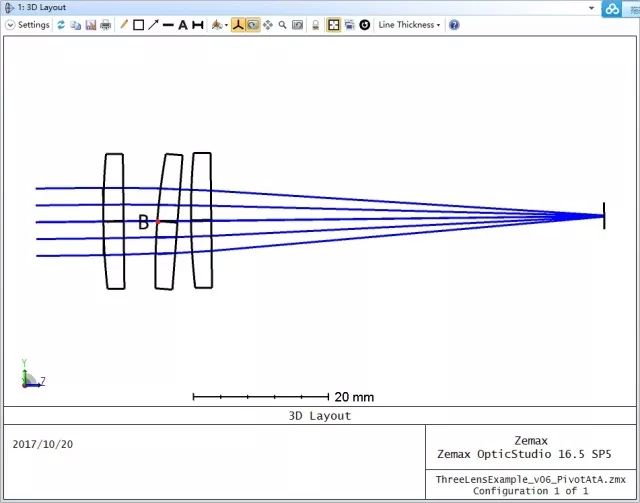
Task: Open the Line Thickness dropdown
Action: click(x=409, y=25)
